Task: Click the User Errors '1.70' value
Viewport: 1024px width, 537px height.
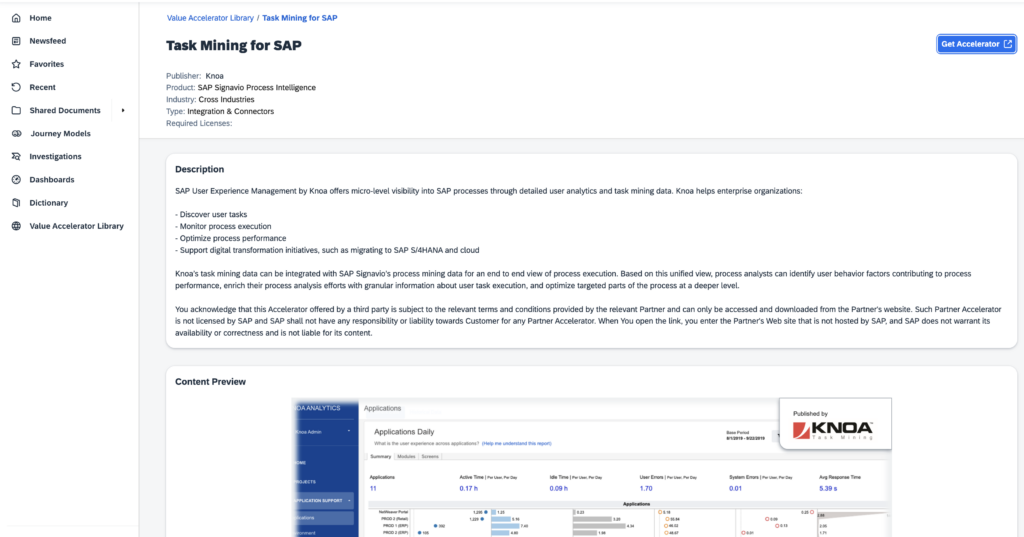Action: click(646, 489)
